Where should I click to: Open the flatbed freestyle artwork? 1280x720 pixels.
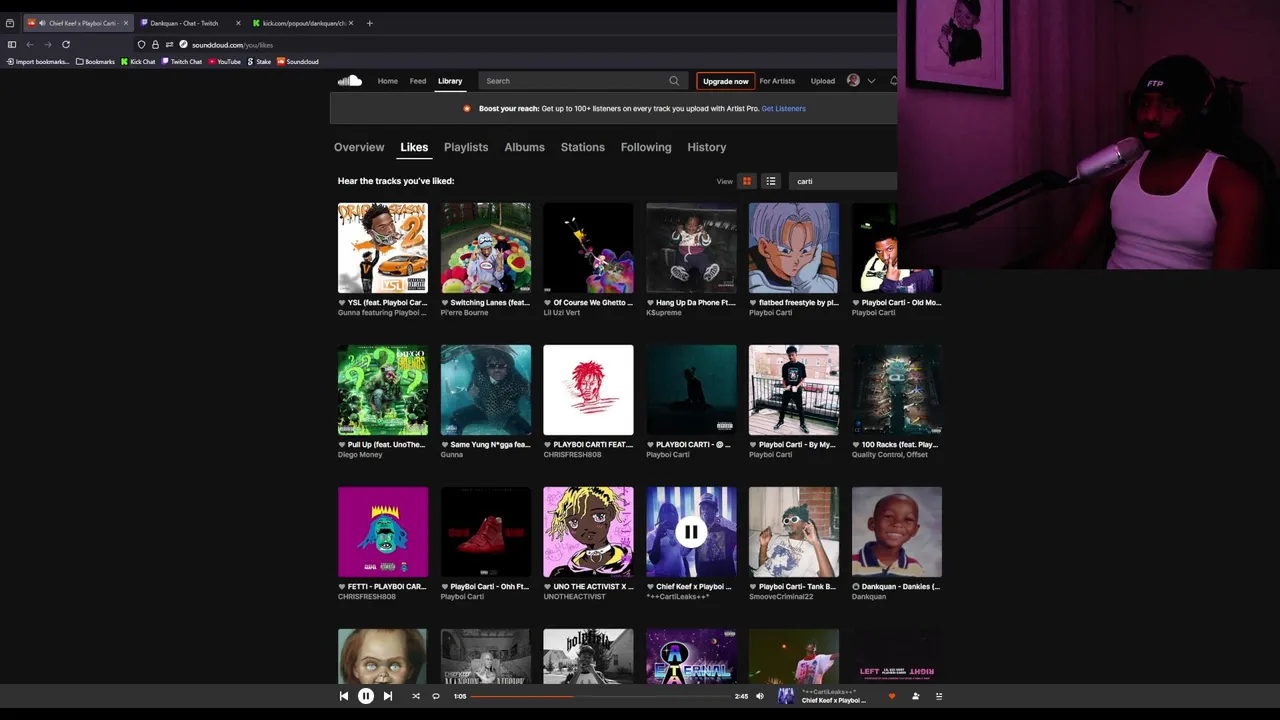point(794,248)
